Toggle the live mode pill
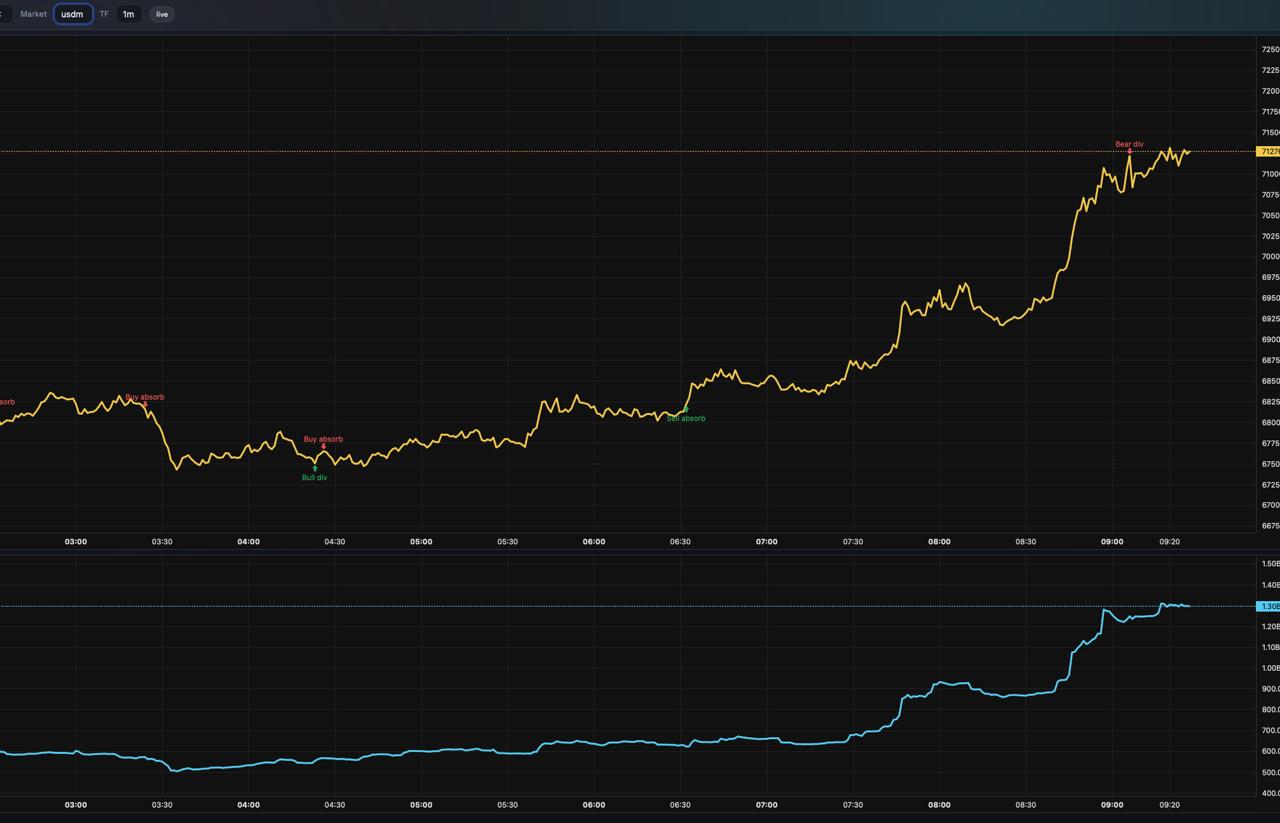Screen dimensions: 1280x823 [162, 14]
